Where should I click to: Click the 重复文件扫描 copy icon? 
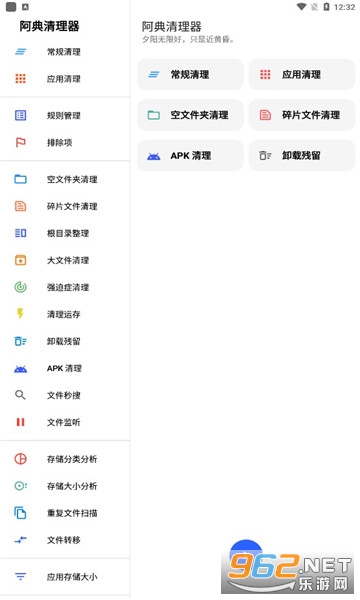21,513
